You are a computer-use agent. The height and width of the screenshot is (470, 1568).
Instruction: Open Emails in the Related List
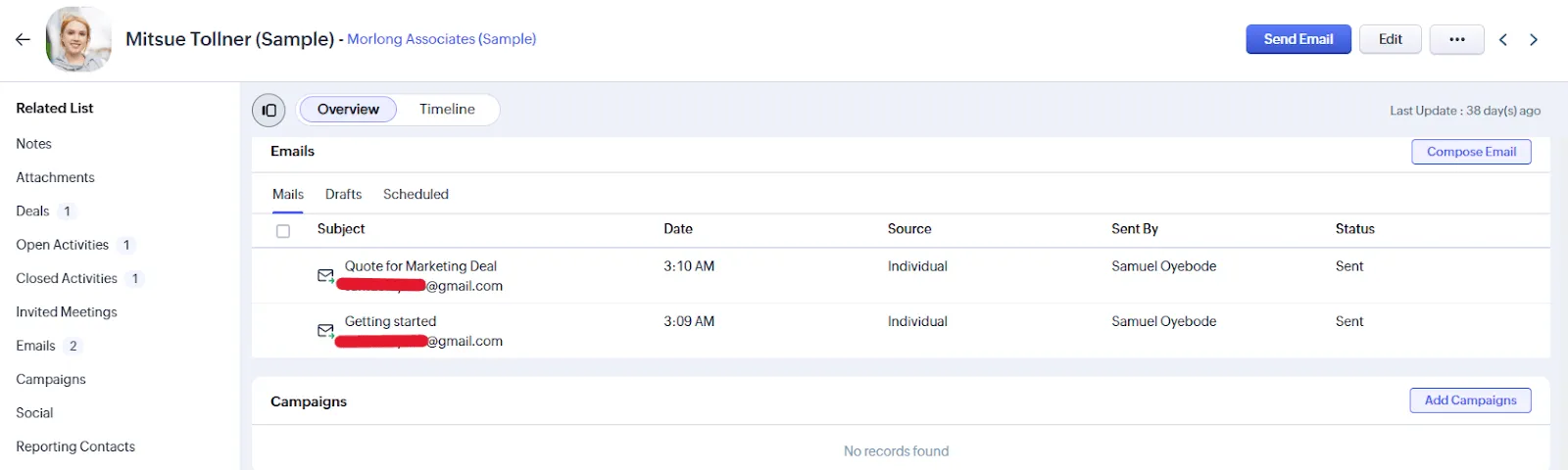(35, 346)
